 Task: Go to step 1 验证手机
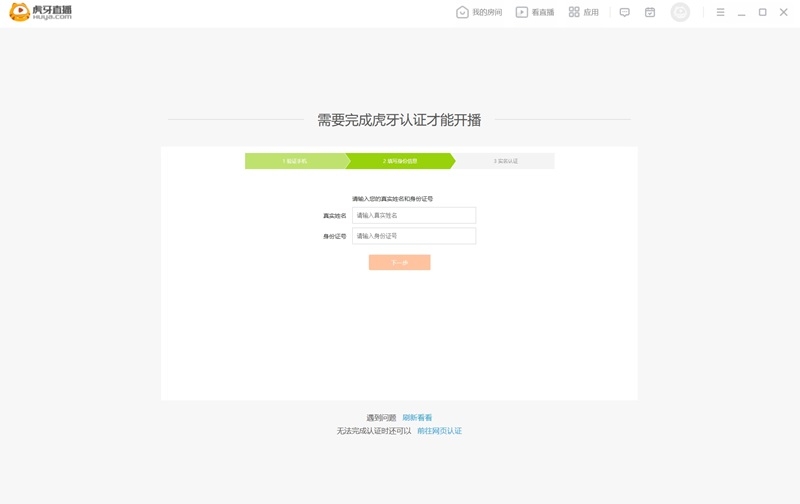pyautogui.click(x=295, y=161)
